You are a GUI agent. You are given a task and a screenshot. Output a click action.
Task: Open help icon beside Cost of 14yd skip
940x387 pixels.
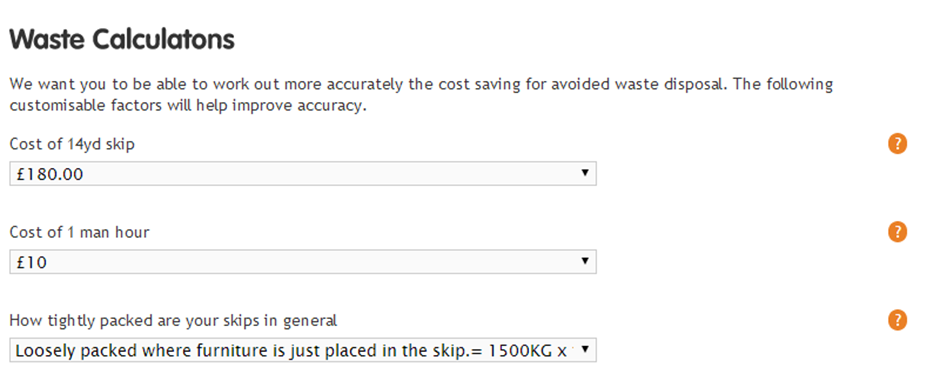897,144
